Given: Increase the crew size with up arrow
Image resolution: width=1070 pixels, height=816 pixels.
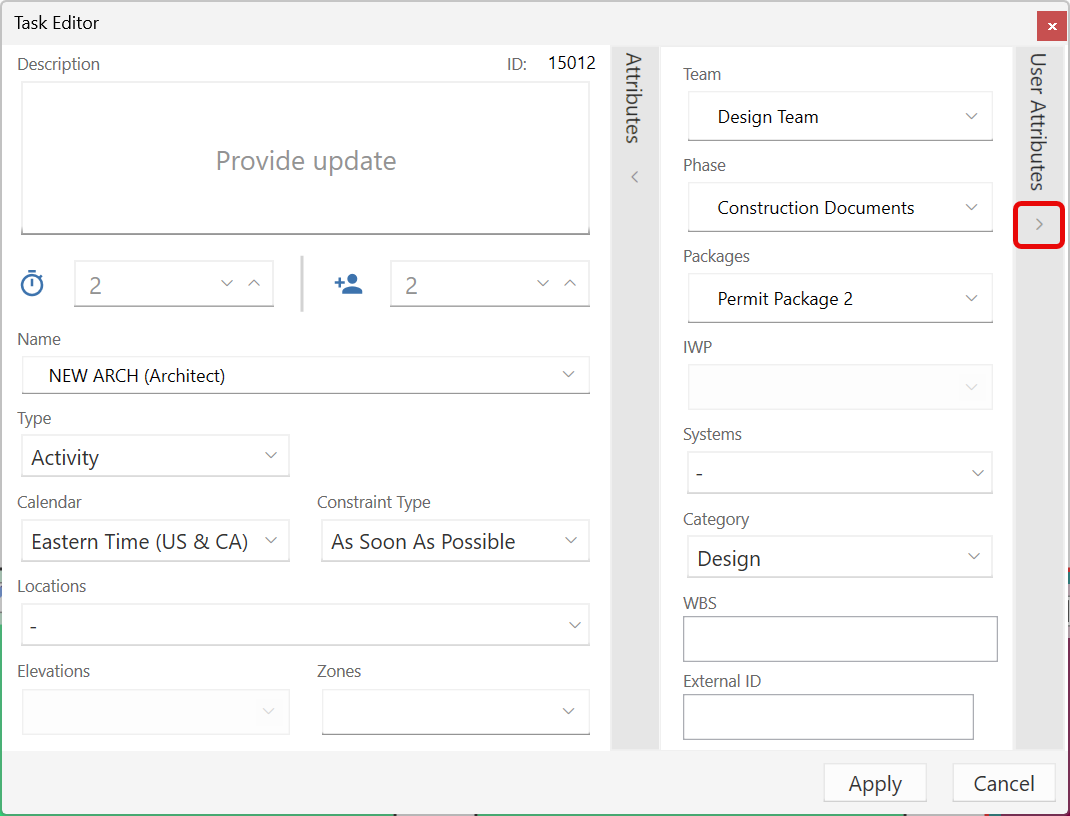Looking at the screenshot, I should pos(570,283).
